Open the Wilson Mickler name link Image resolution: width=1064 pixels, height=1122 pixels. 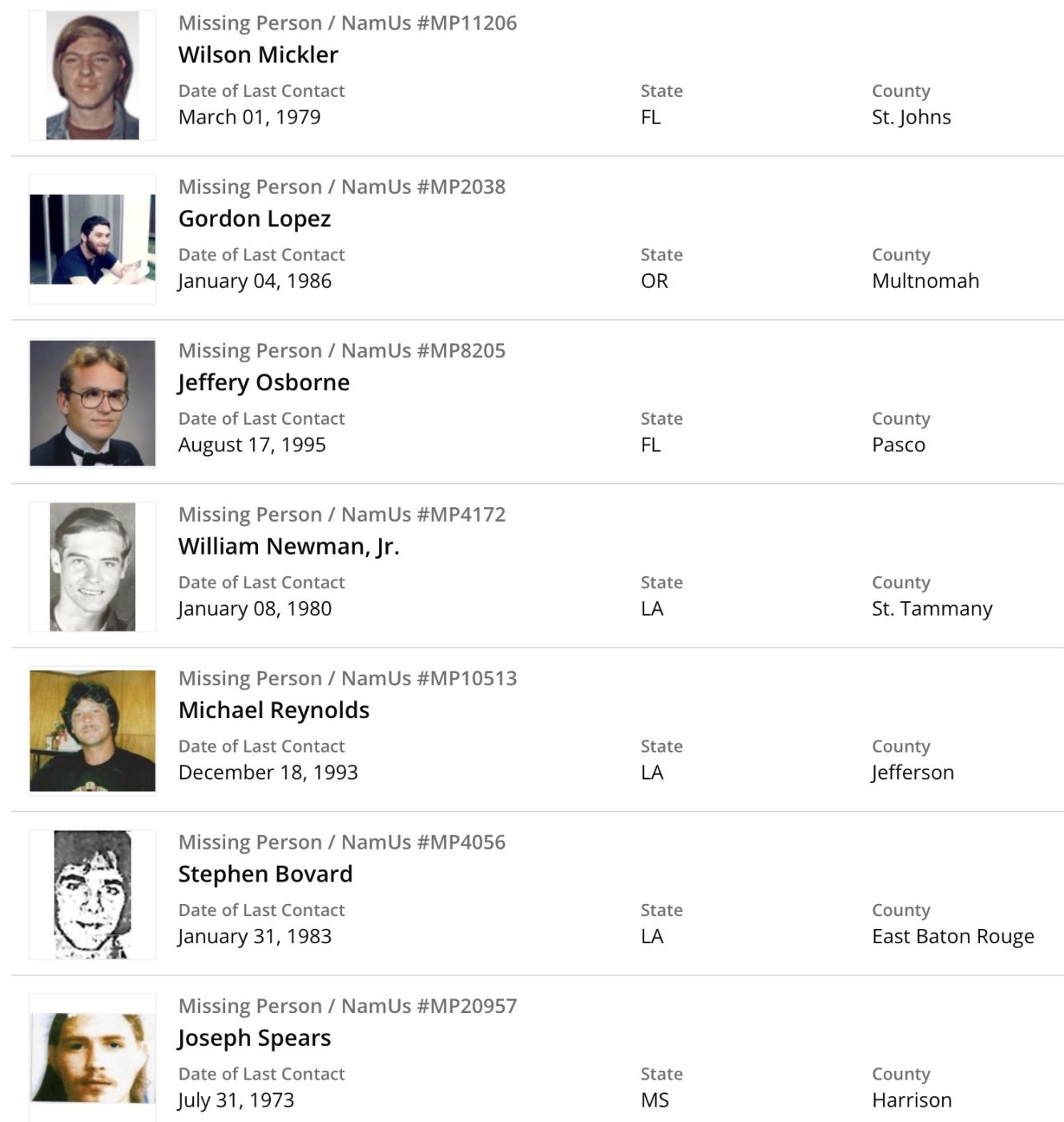258,54
